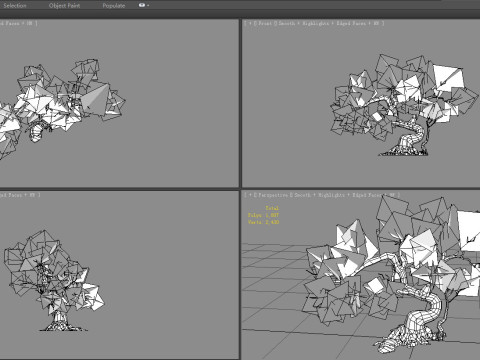Screen dimensions: 480x360
Task: Click the Perspective view name label
Action: [x=273, y=195]
